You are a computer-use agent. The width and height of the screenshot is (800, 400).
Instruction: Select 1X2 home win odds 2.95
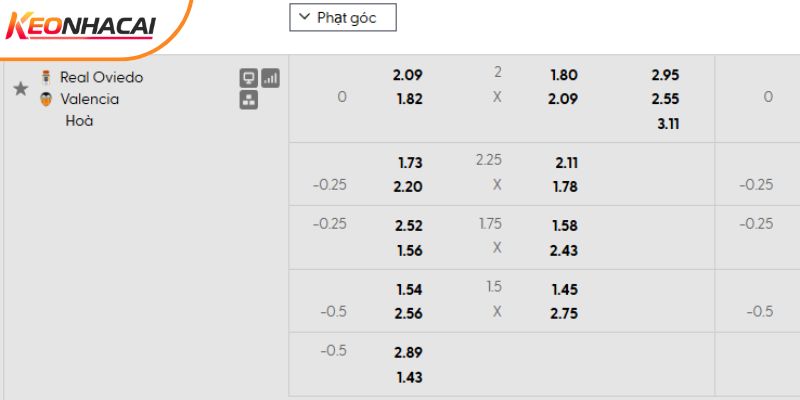tap(665, 75)
